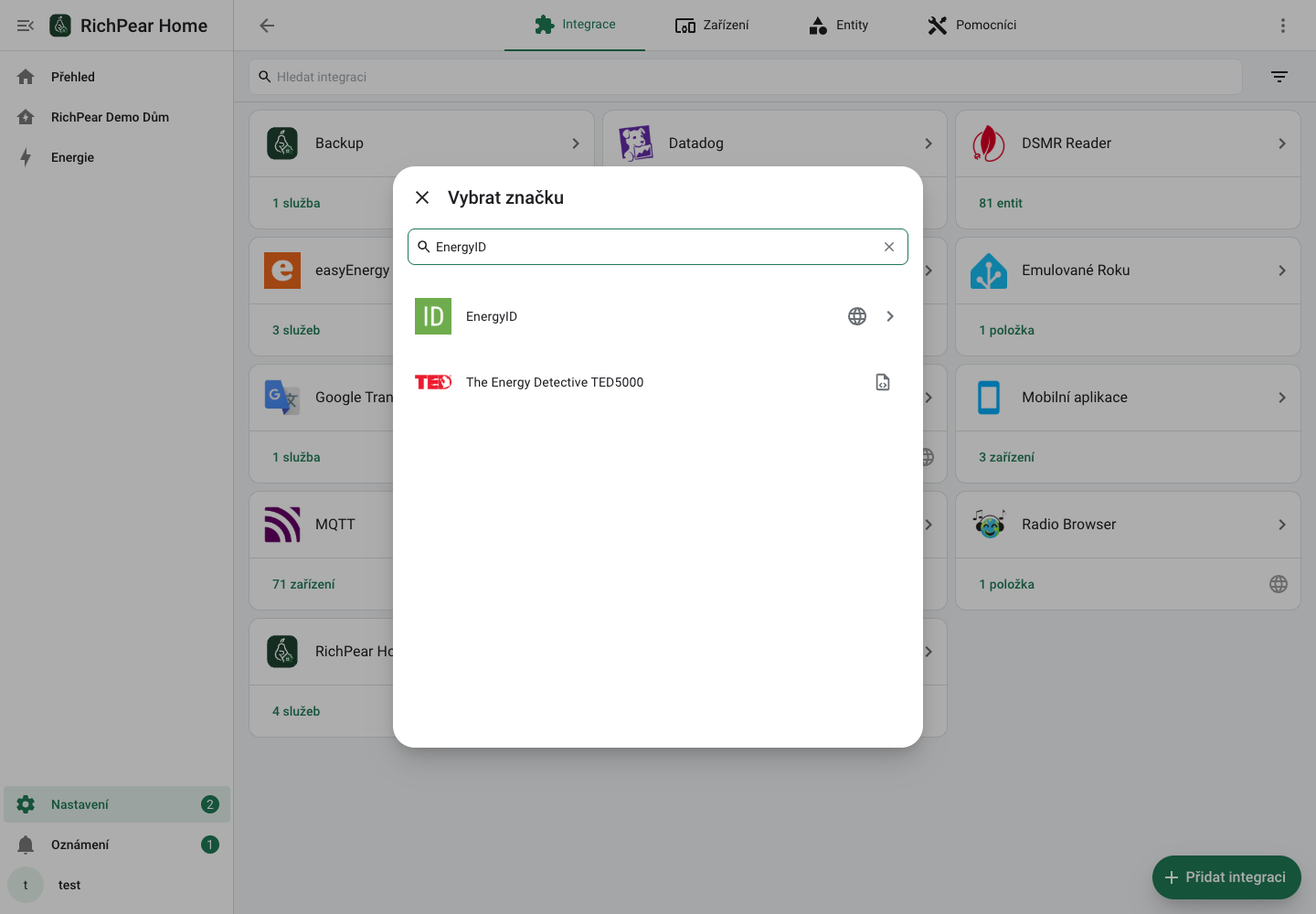1316x914 pixels.
Task: Click the Mobilní aplikace phone icon
Action: pyautogui.click(x=989, y=398)
